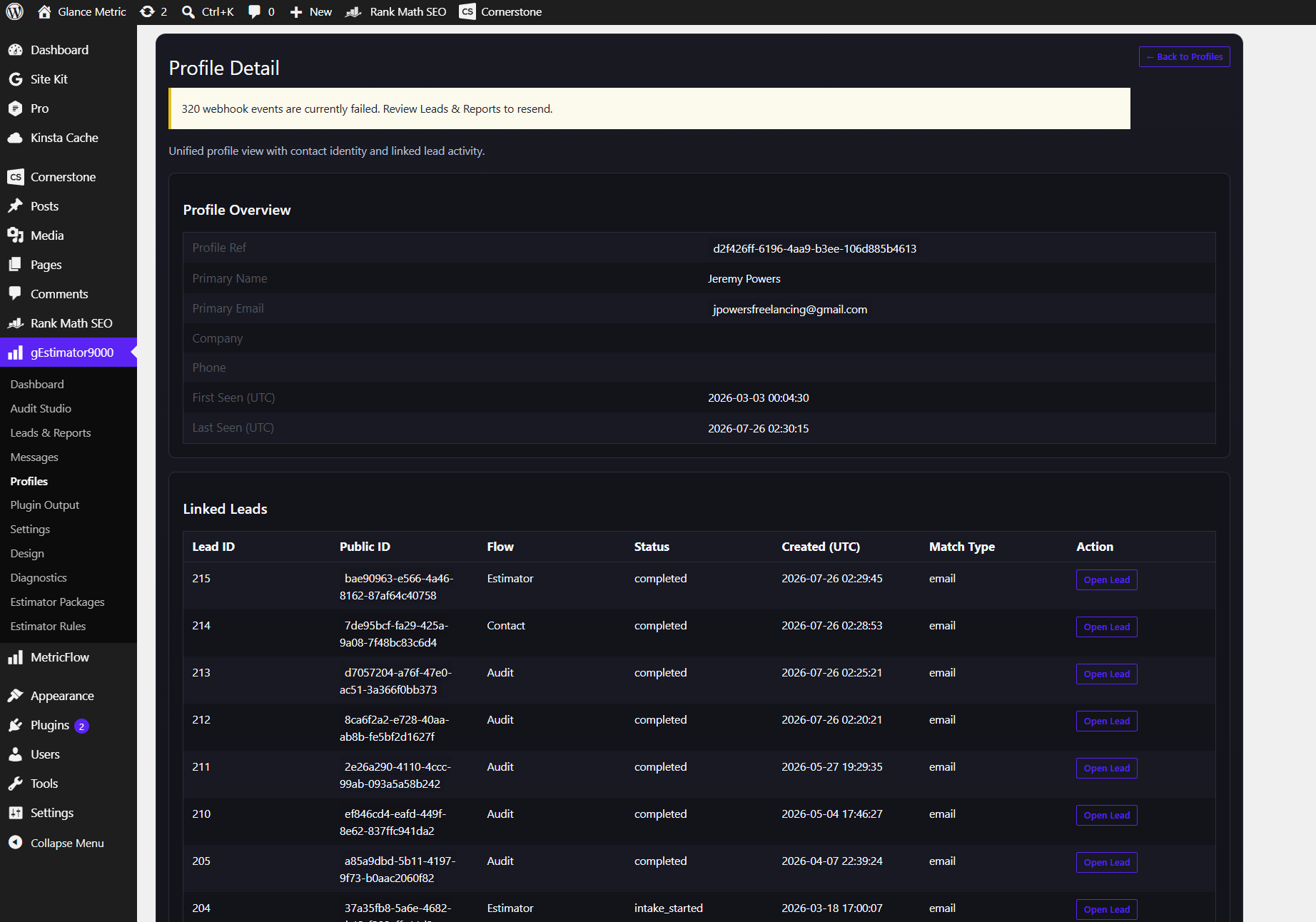Click the Collapse Menu arrow icon

[x=15, y=843]
